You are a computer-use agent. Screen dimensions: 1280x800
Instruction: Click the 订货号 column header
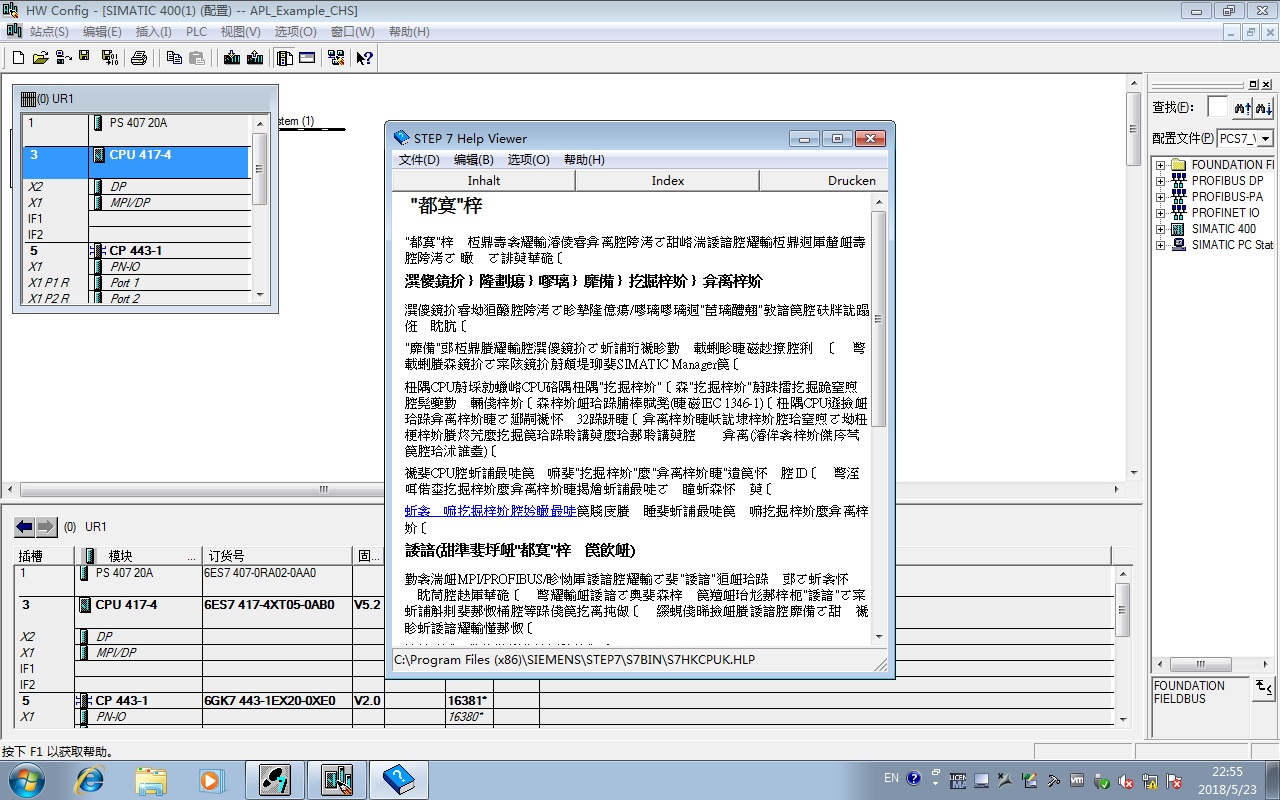276,556
